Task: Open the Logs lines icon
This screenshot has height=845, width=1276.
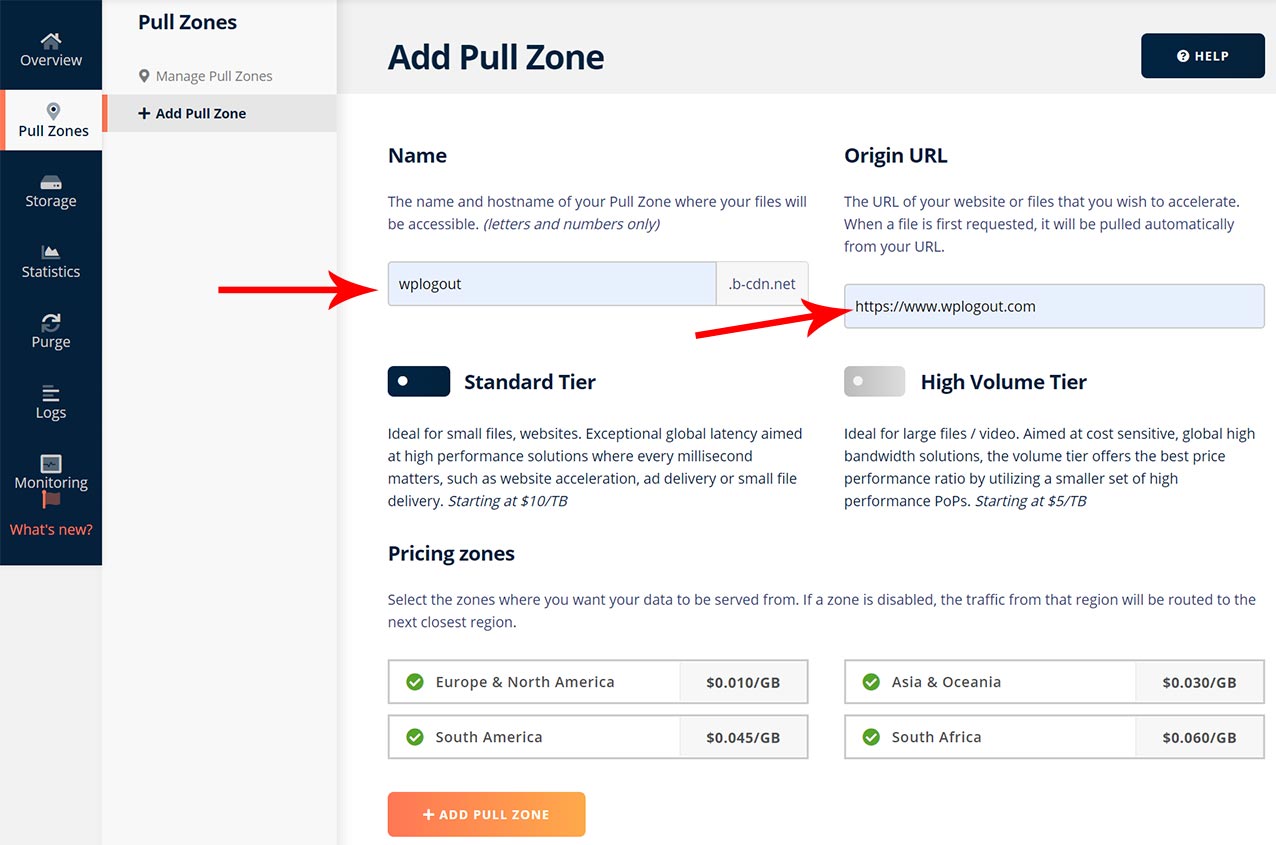Action: (x=51, y=393)
